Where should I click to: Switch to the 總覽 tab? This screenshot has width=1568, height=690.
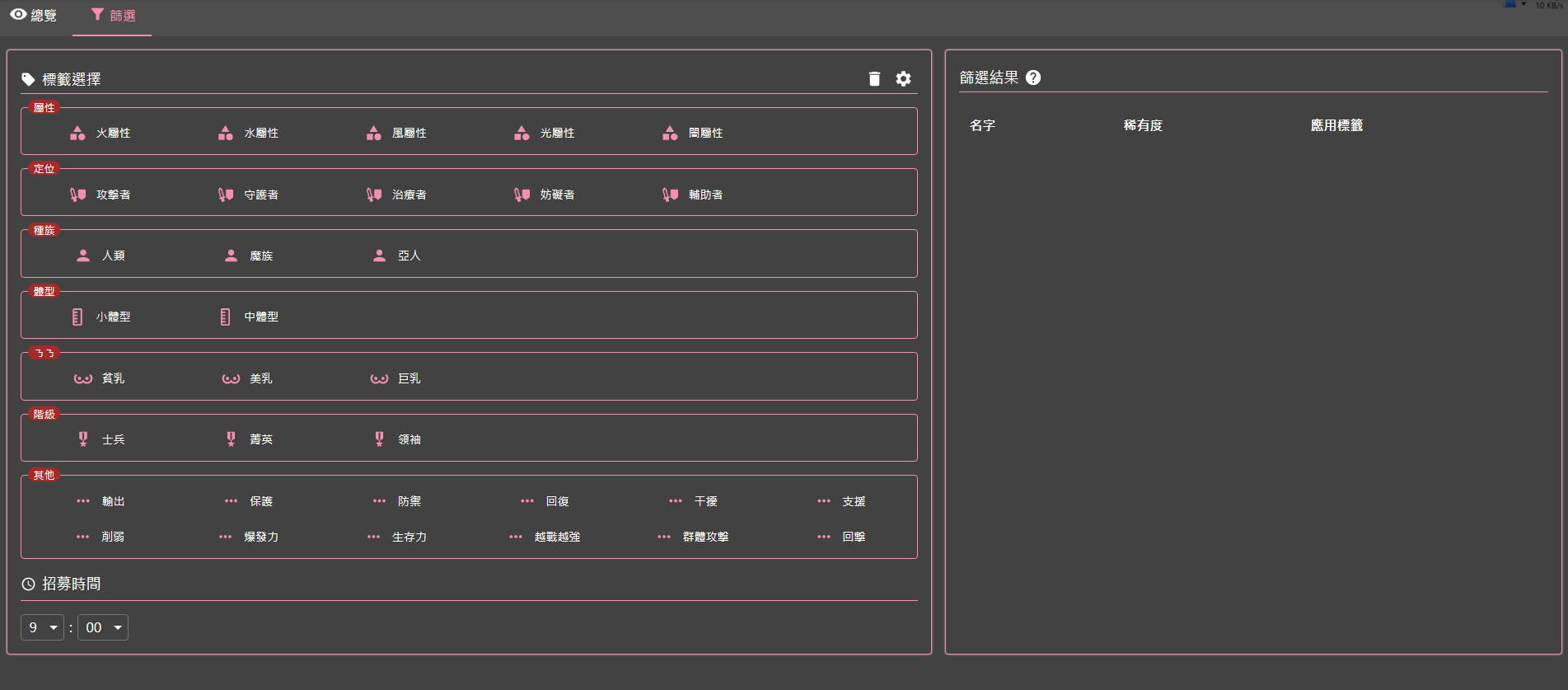tap(35, 16)
